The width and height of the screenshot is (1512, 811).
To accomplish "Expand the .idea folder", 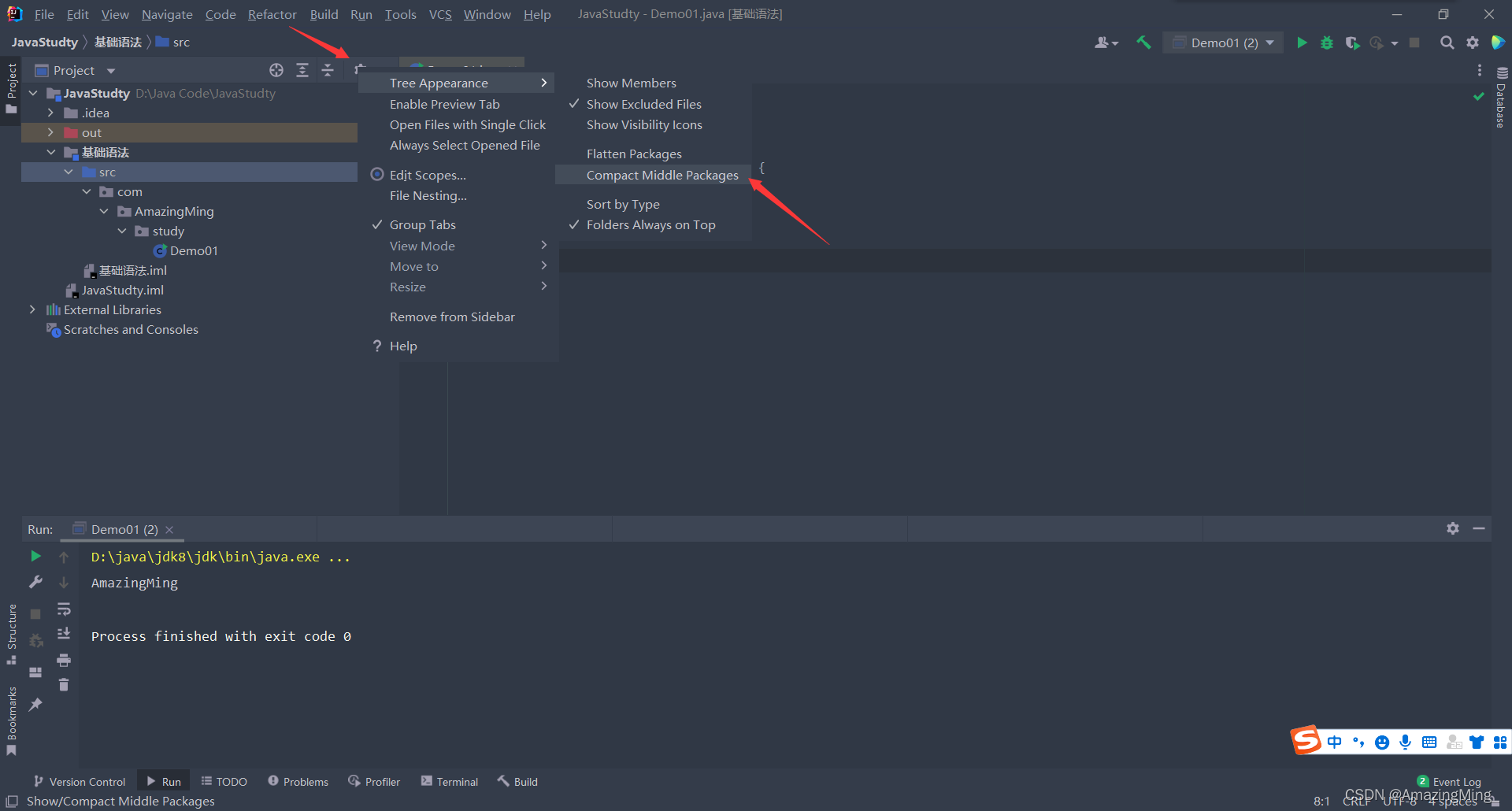I will 50,113.
